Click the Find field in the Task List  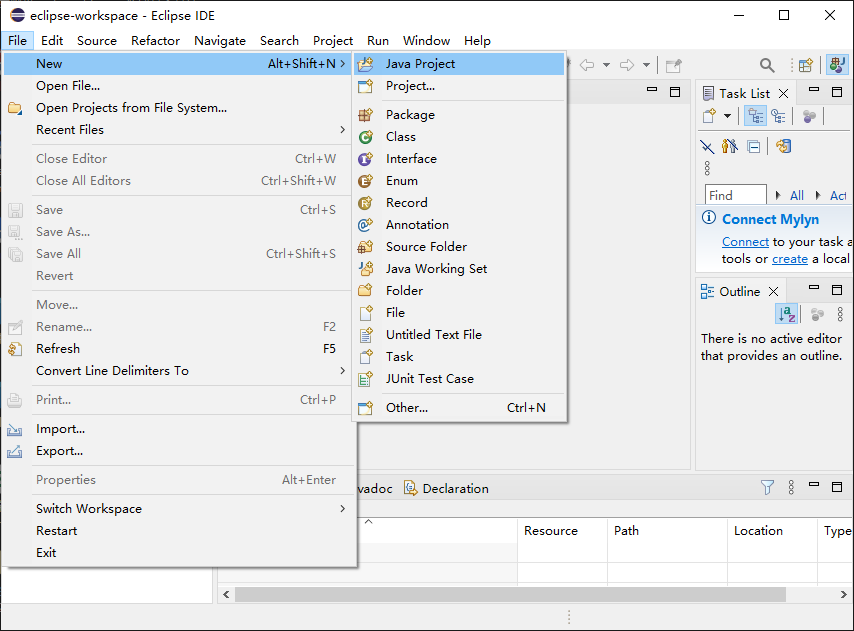(x=735, y=195)
